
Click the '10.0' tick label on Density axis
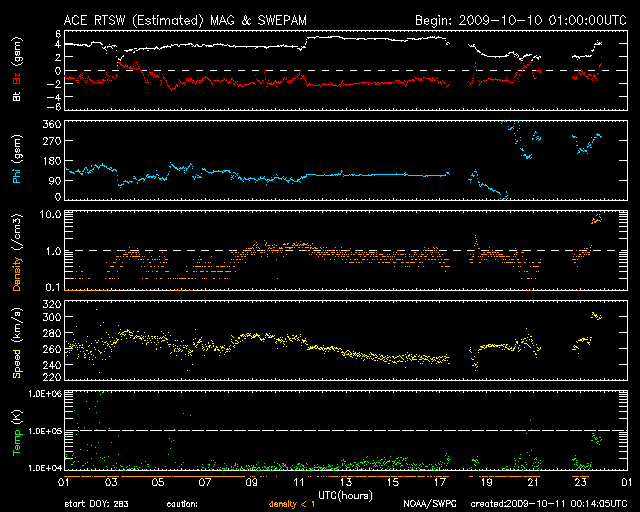pos(50,214)
